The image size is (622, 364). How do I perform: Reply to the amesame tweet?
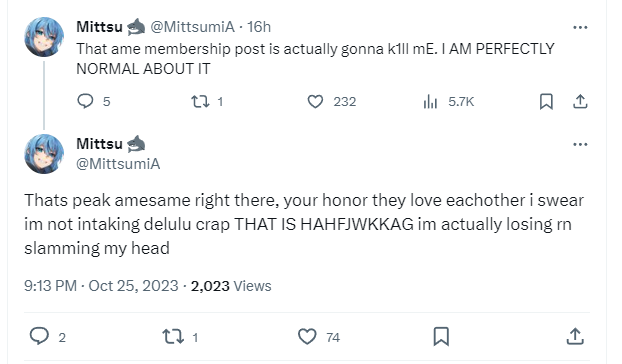(39, 336)
